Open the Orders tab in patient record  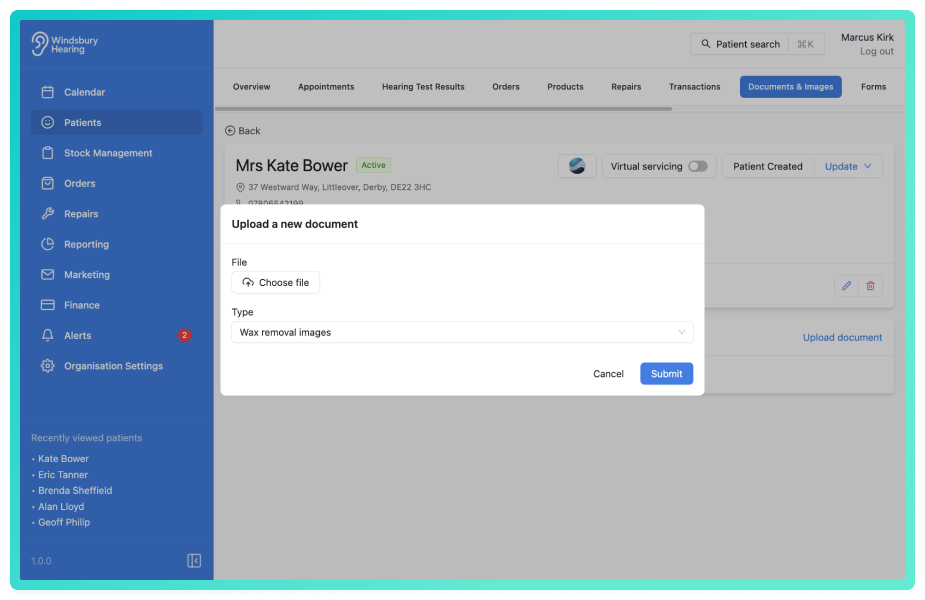(506, 87)
